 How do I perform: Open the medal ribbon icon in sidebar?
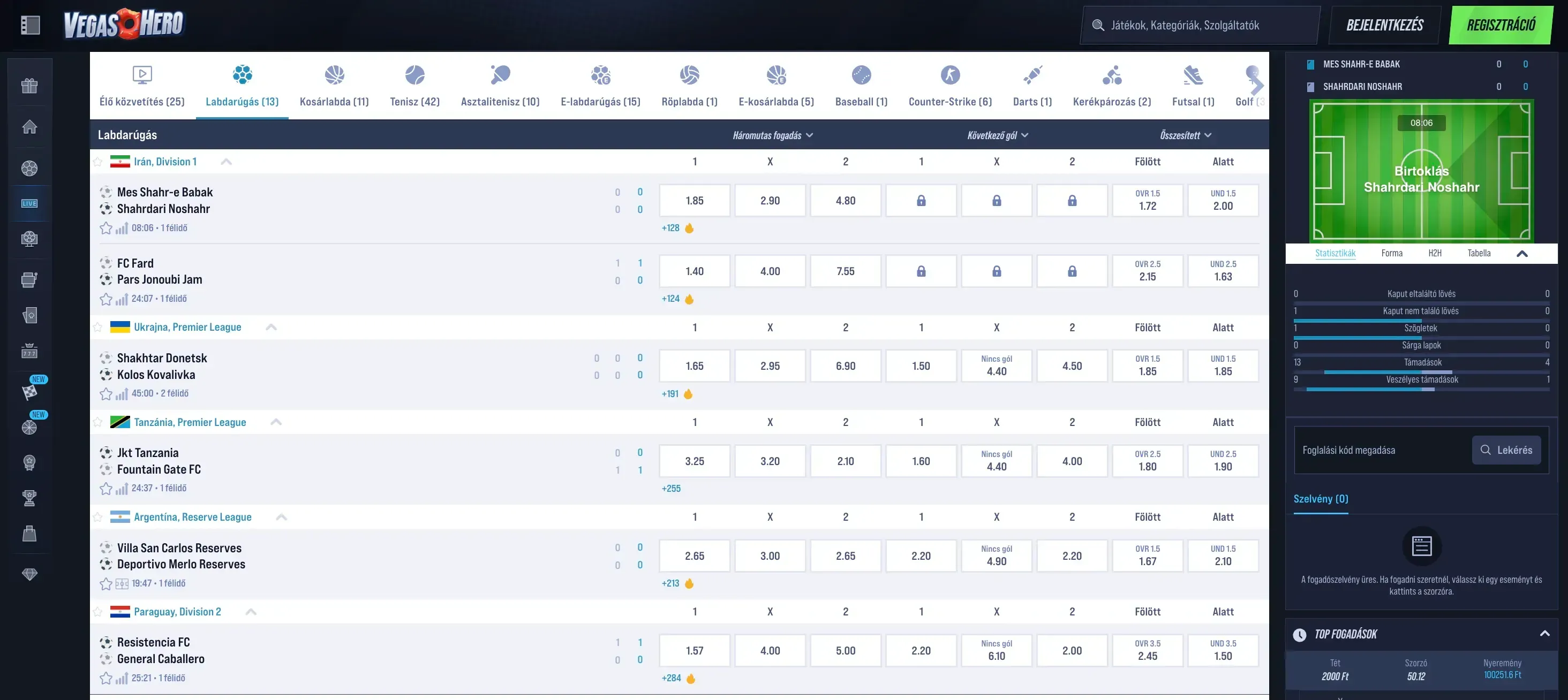29,462
